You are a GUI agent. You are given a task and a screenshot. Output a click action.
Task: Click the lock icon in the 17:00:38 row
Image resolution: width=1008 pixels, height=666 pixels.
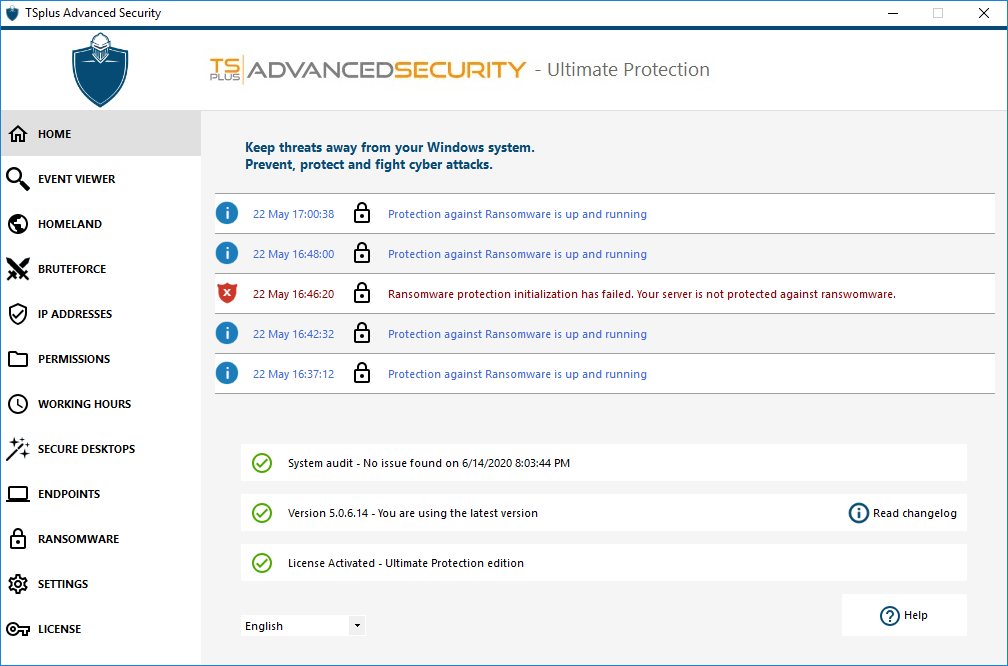[362, 213]
